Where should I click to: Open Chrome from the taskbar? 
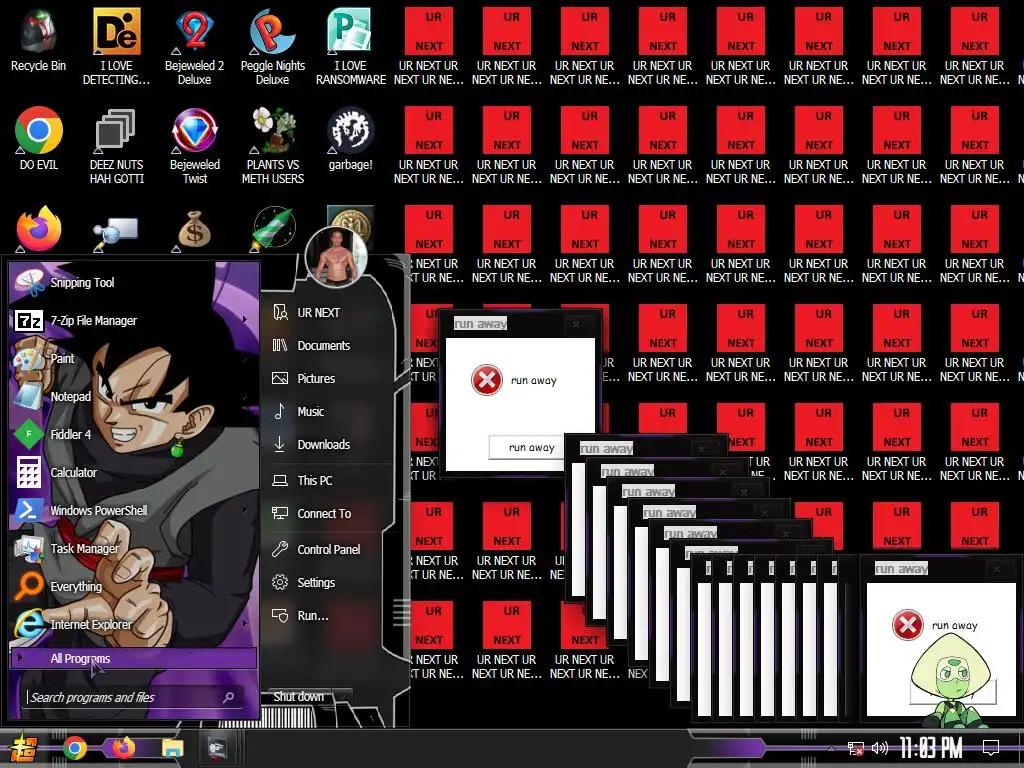[75, 748]
